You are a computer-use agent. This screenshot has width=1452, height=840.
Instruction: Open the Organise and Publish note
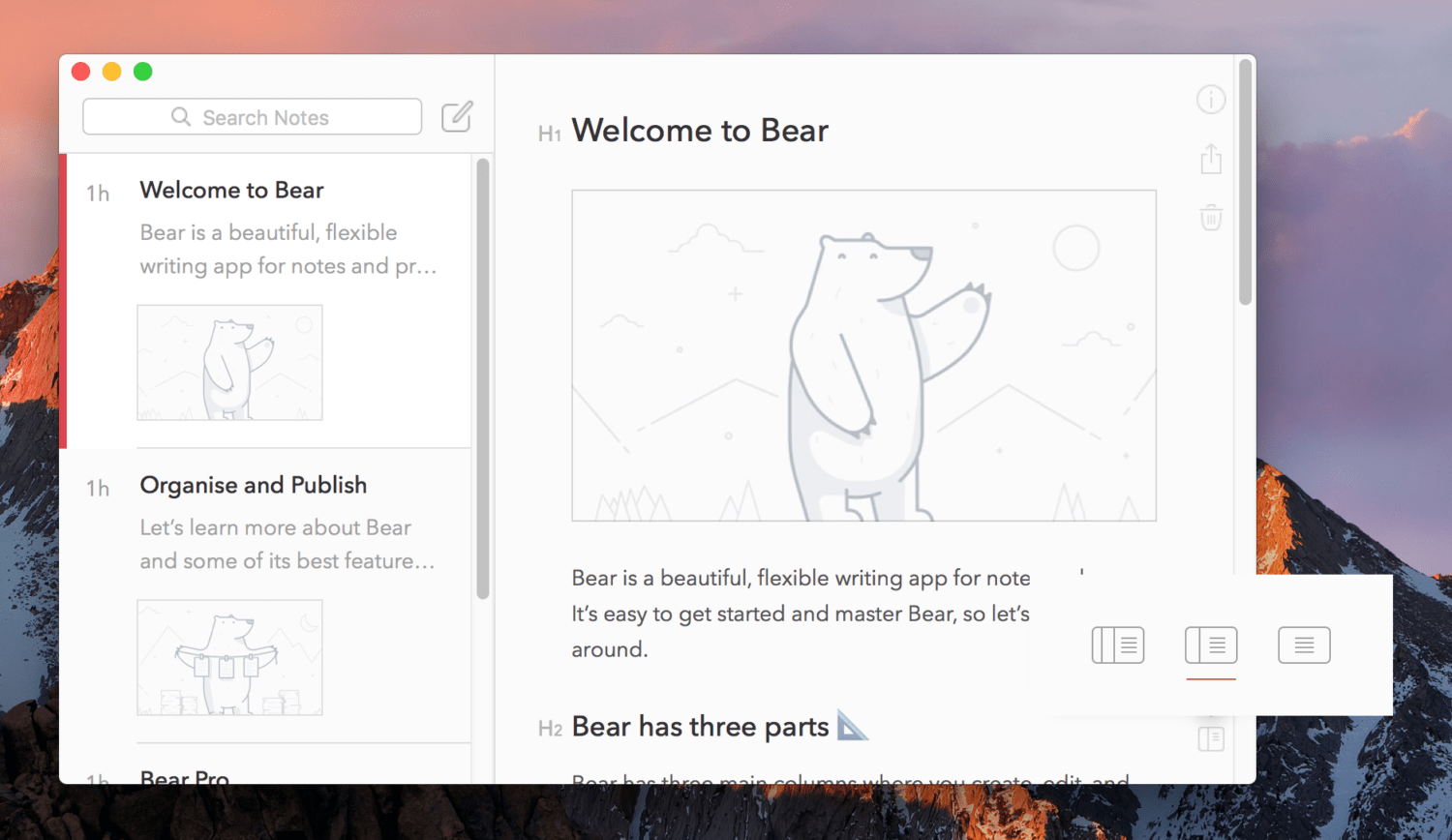pyautogui.click(x=253, y=485)
